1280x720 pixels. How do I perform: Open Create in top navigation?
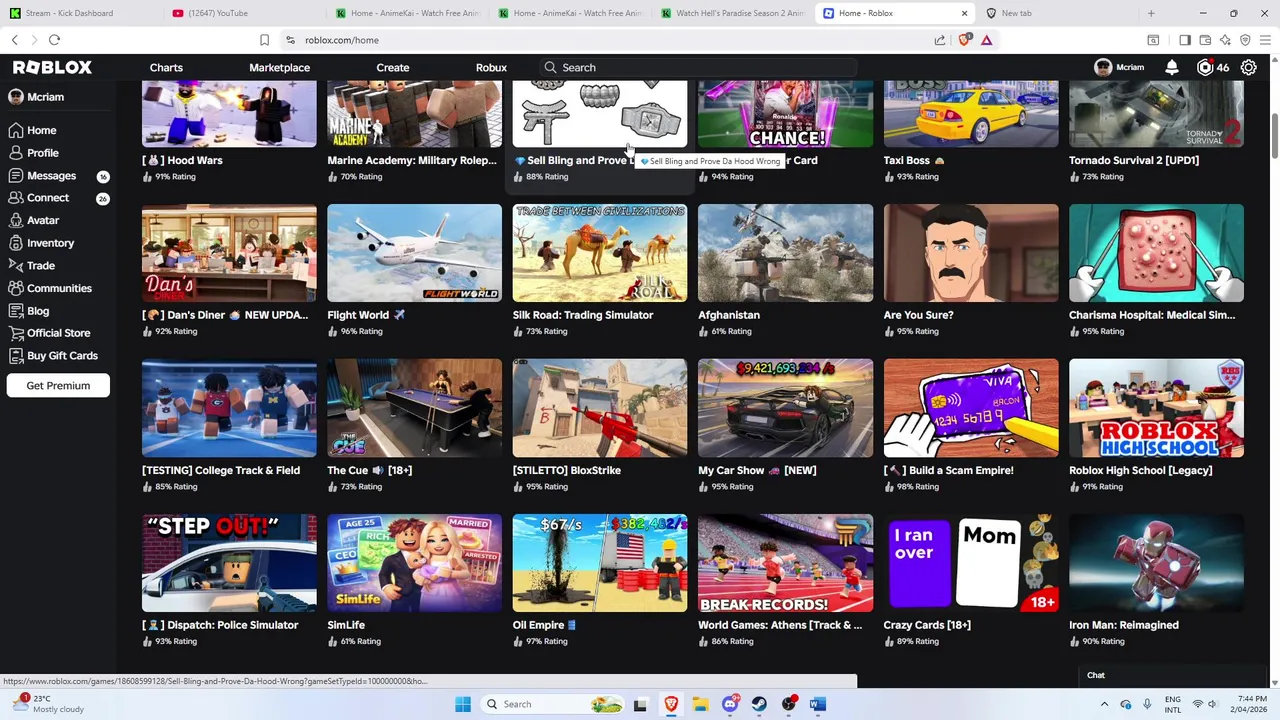(393, 67)
